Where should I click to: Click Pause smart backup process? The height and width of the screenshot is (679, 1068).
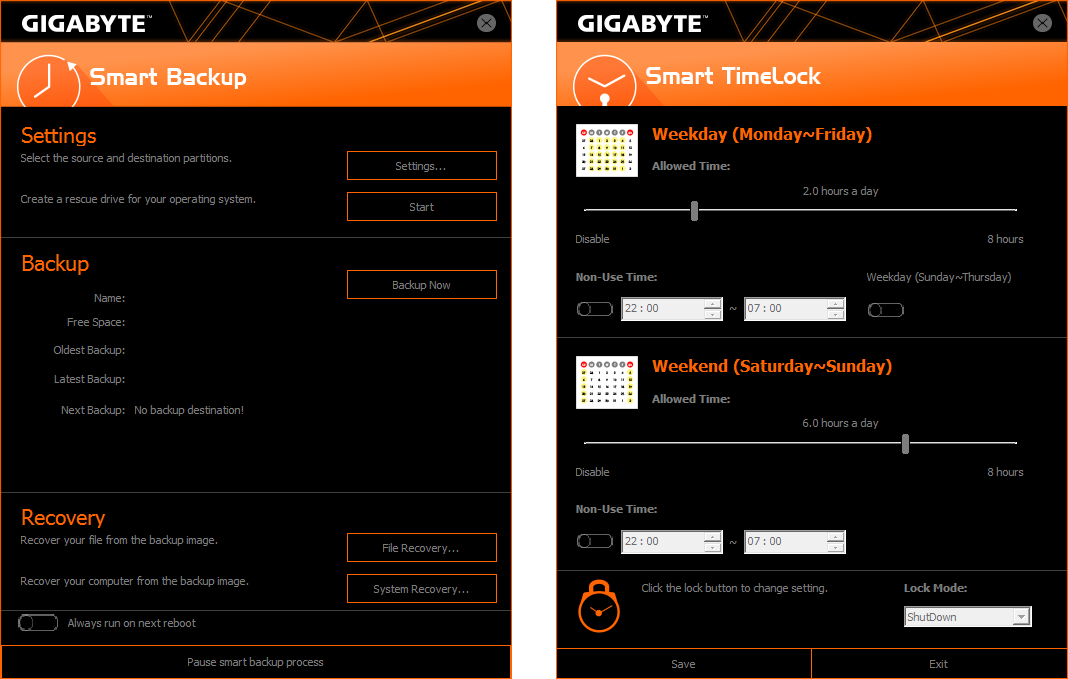coord(255,662)
